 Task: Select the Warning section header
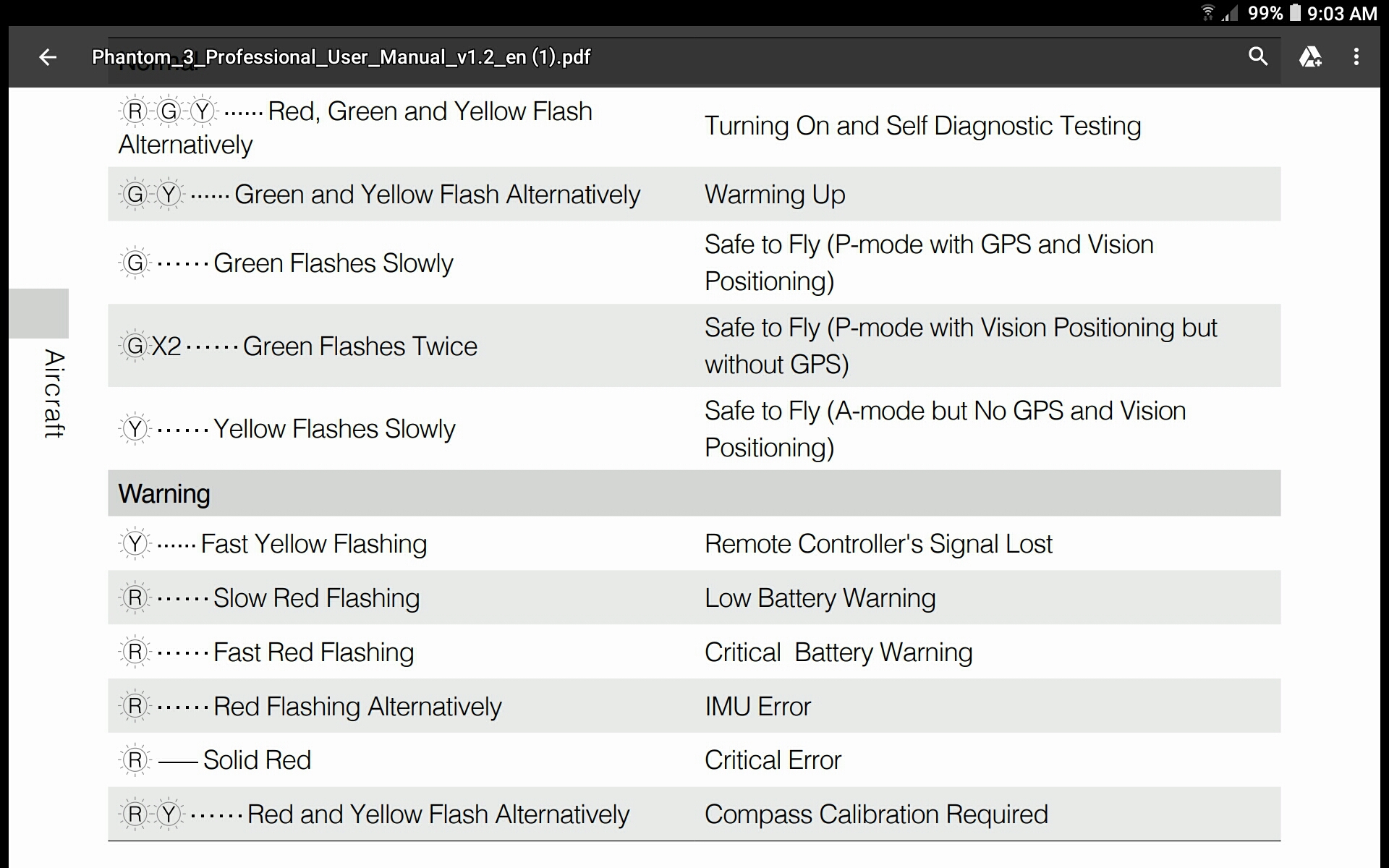(694, 493)
